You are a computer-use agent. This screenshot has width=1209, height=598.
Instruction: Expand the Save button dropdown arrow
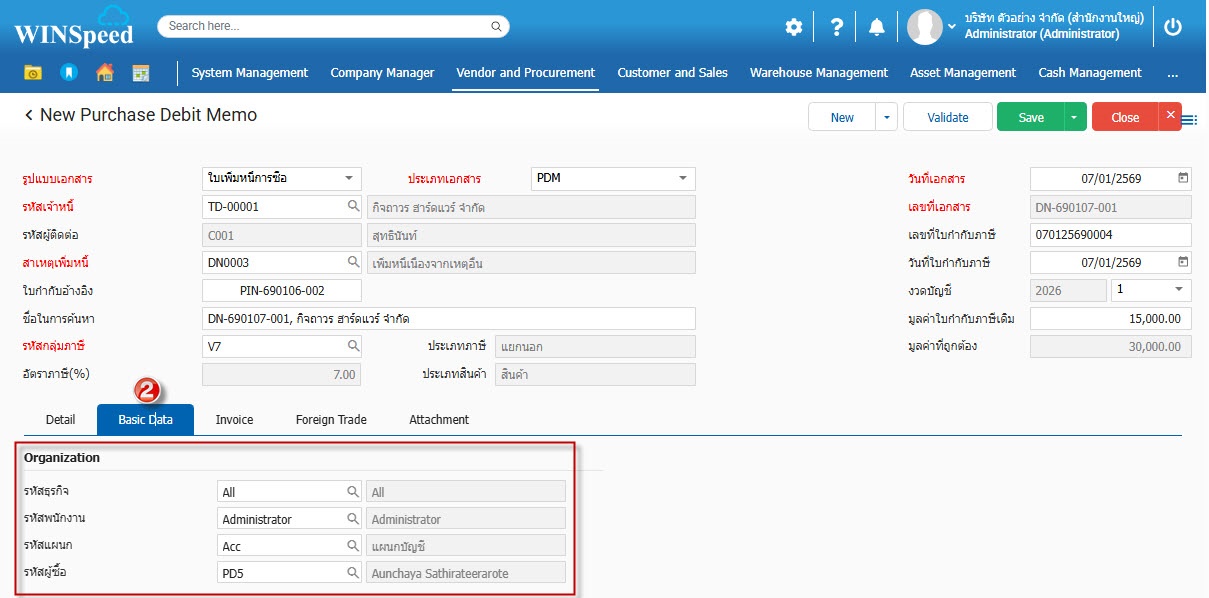pyautogui.click(x=1075, y=117)
